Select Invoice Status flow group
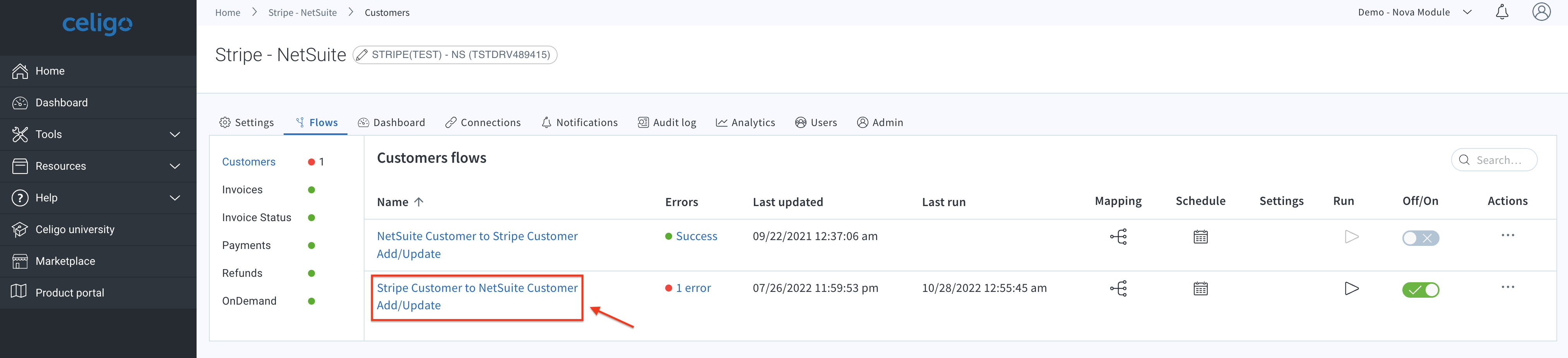The image size is (1568, 358). coord(256,218)
